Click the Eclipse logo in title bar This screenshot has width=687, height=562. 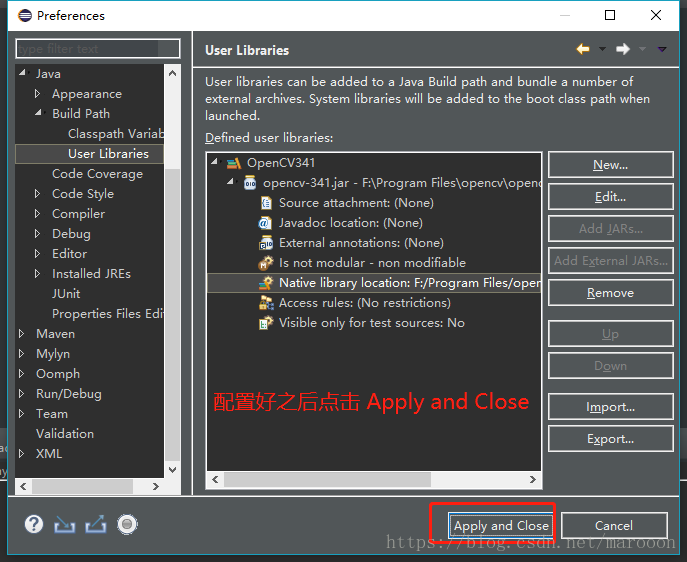[25, 16]
